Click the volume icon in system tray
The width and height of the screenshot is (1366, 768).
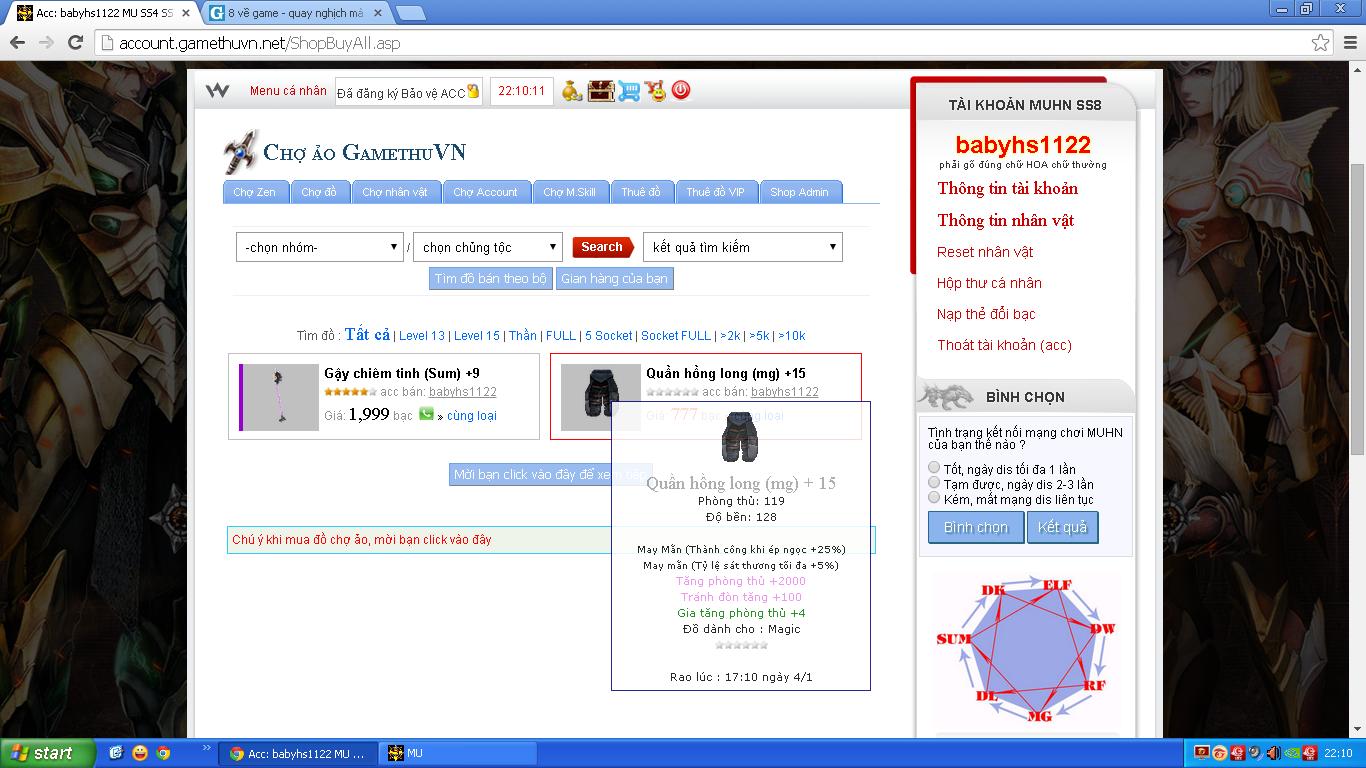(x=1273, y=753)
